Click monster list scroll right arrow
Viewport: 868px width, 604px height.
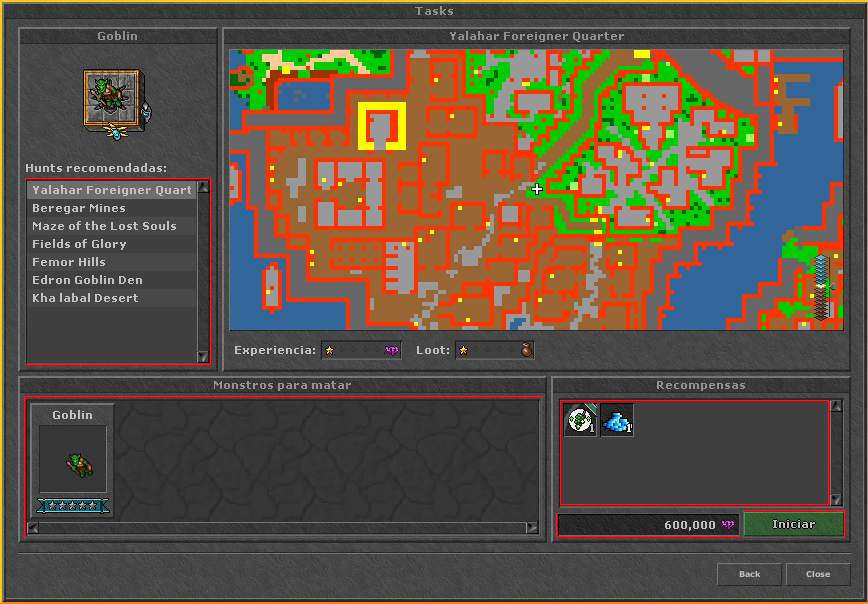[x=531, y=528]
